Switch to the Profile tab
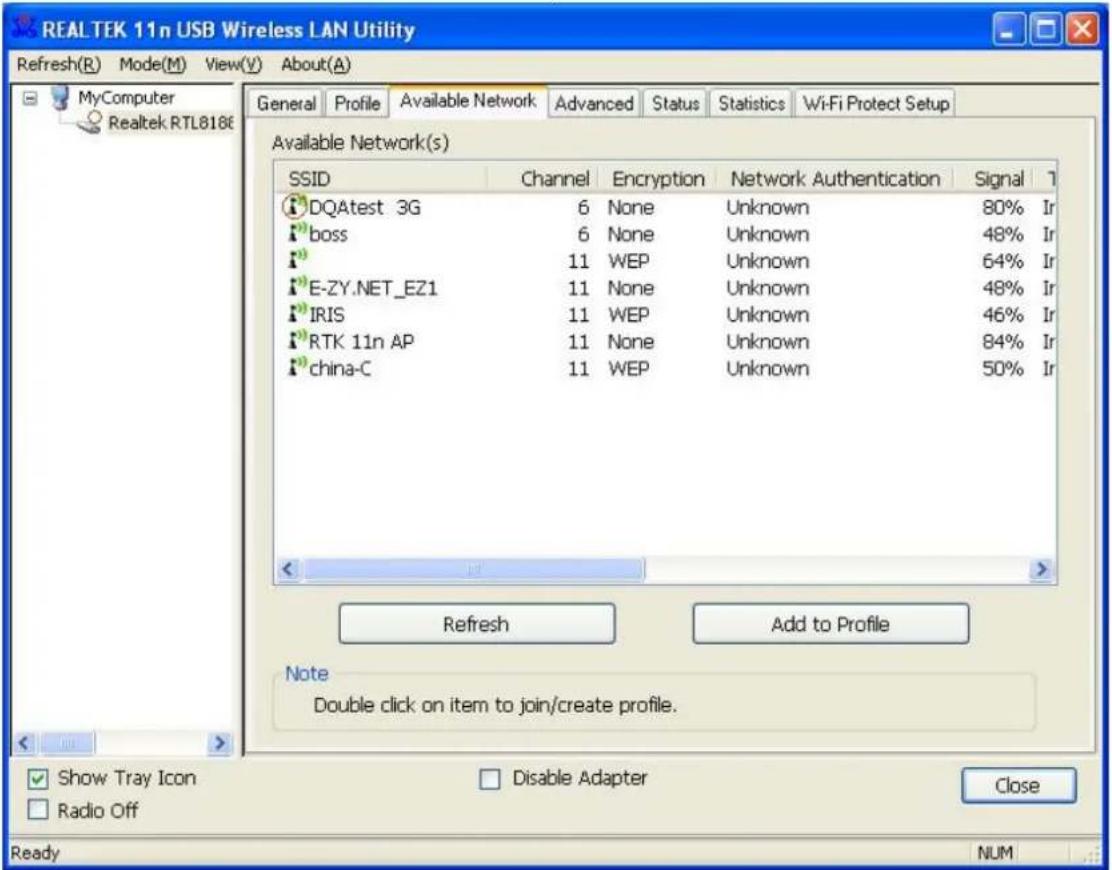The width and height of the screenshot is (1112, 870). point(357,104)
